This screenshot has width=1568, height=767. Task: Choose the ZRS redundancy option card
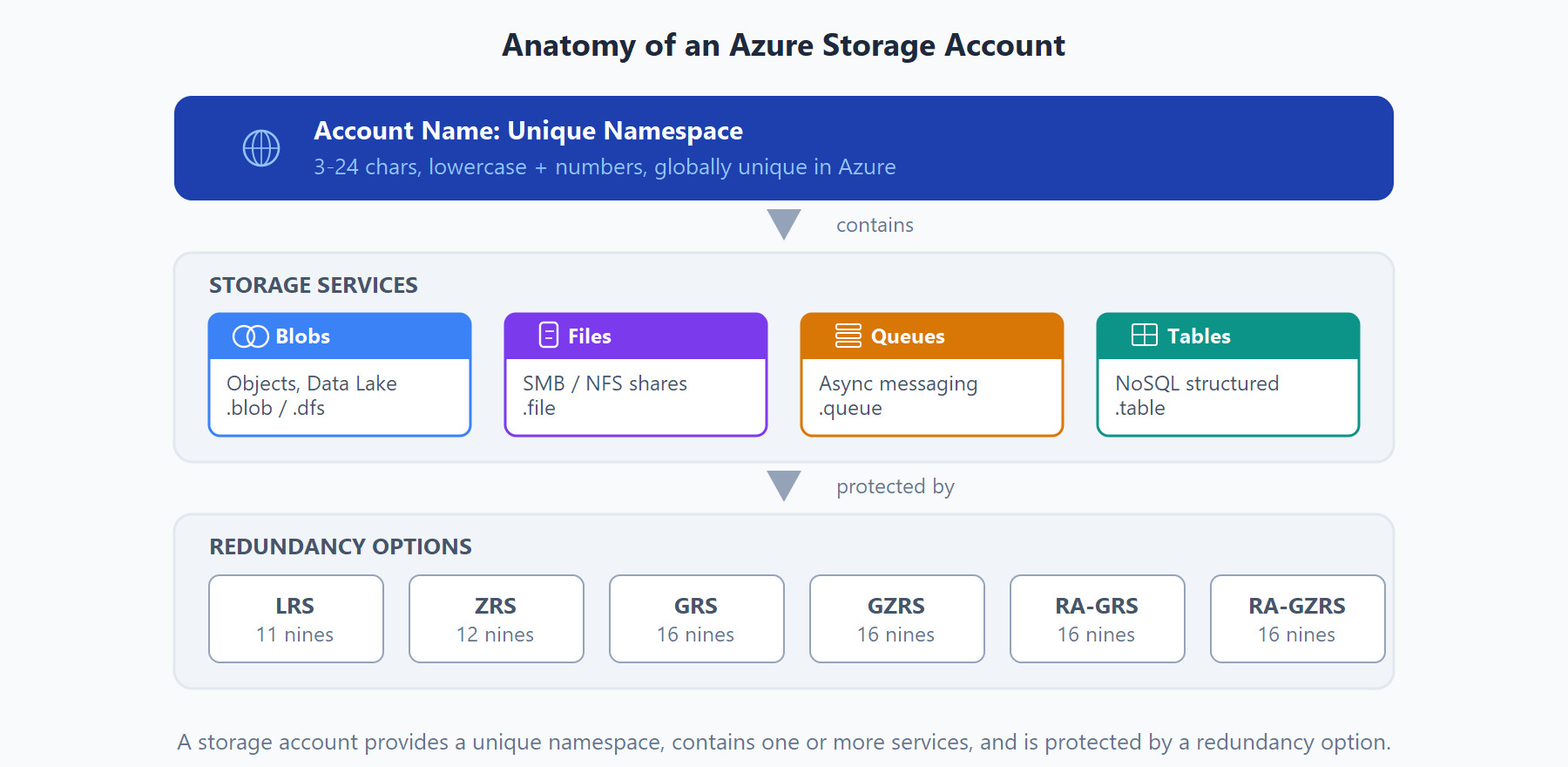coord(497,619)
